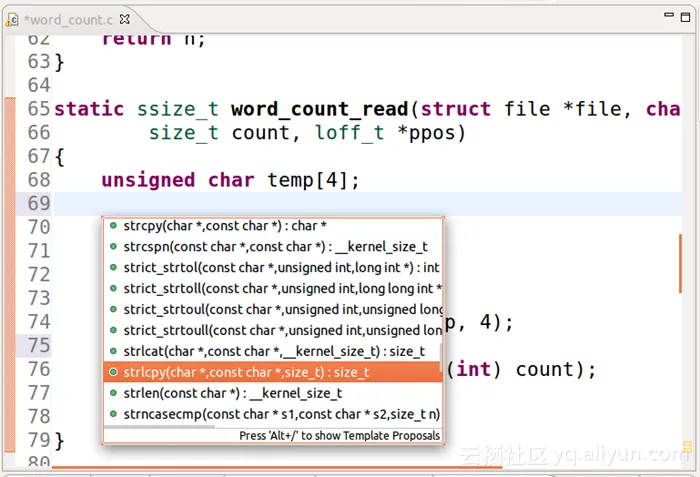Click the green icon beside strlen proposal
Image resolution: width=700 pixels, height=477 pixels.
point(114,393)
